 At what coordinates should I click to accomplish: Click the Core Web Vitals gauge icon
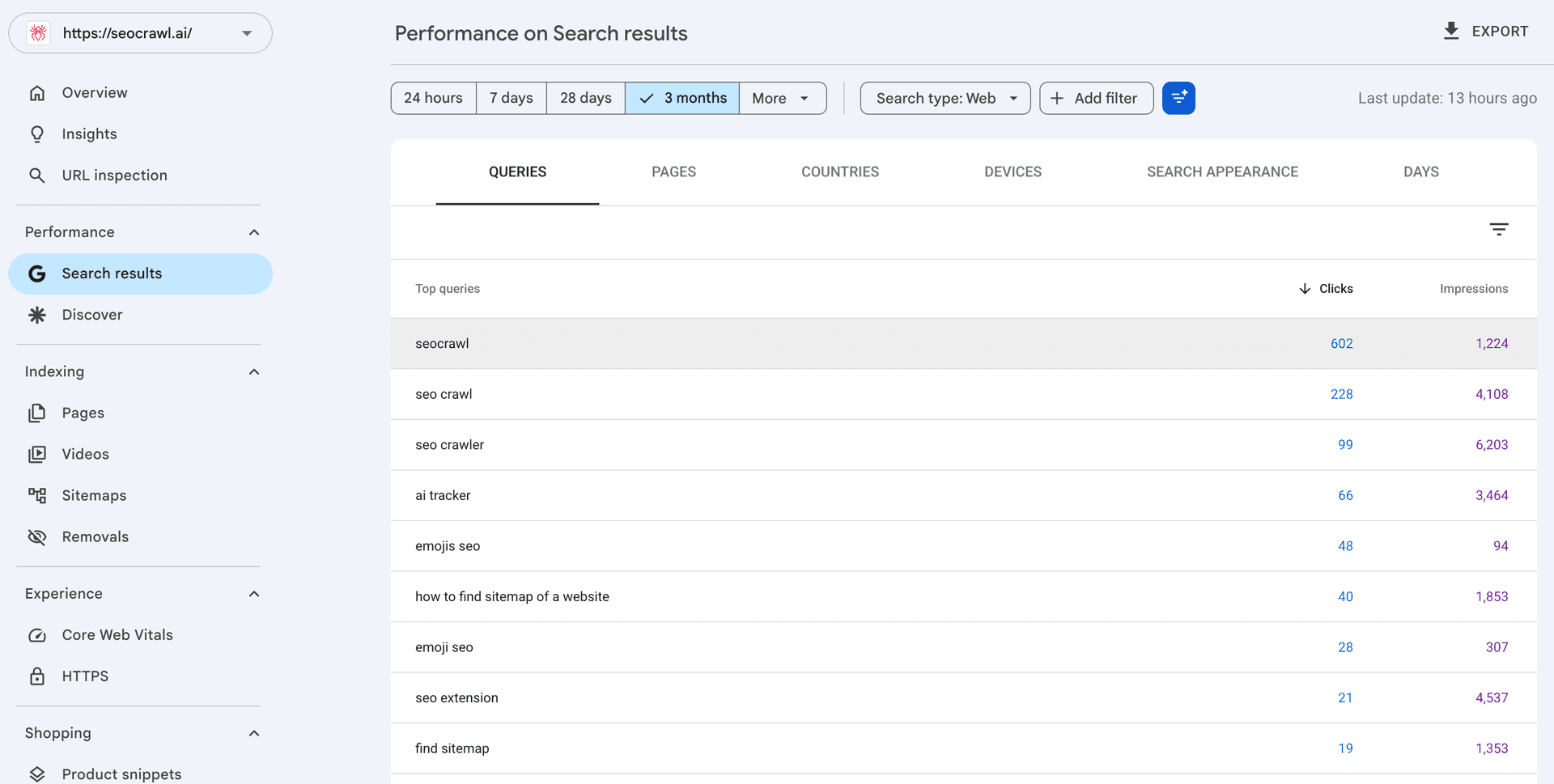[37, 635]
